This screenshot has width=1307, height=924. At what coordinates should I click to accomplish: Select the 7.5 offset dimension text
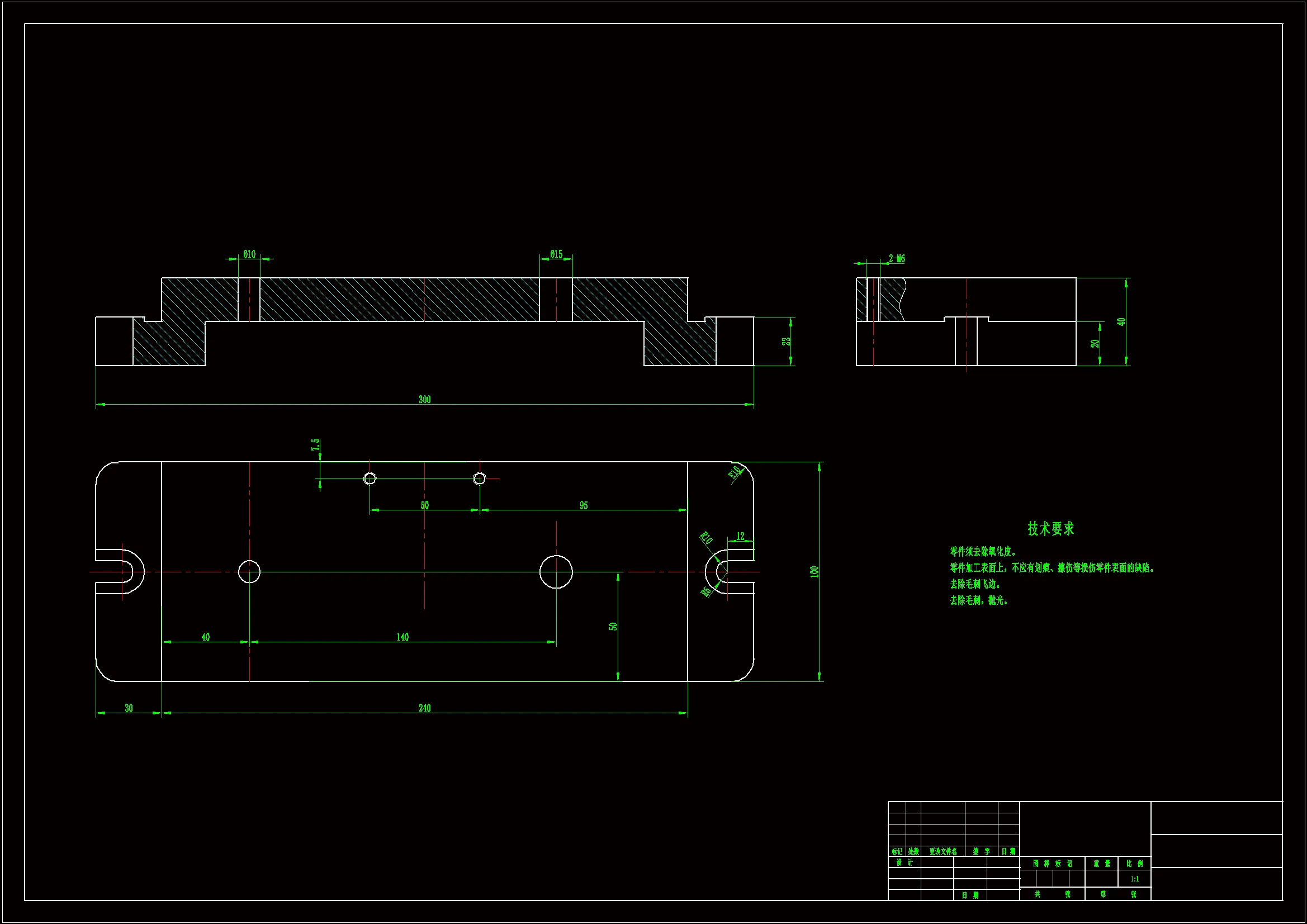pos(315,444)
